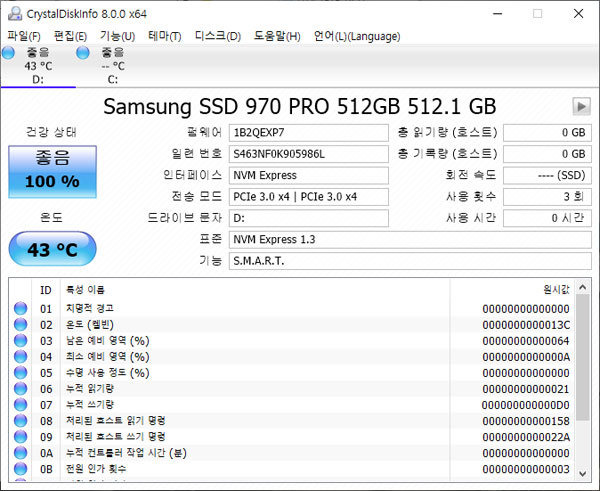Select the C: disk tab
Viewport: 600px width, 491px height.
point(113,65)
